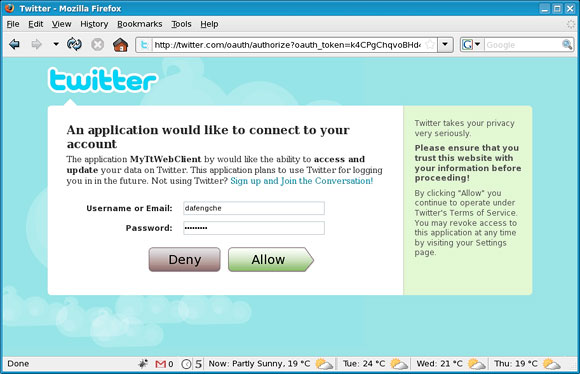The height and width of the screenshot is (374, 580).
Task: Click the 'Now: Partly Sunny, 19 °C' status text
Action: (x=259, y=364)
